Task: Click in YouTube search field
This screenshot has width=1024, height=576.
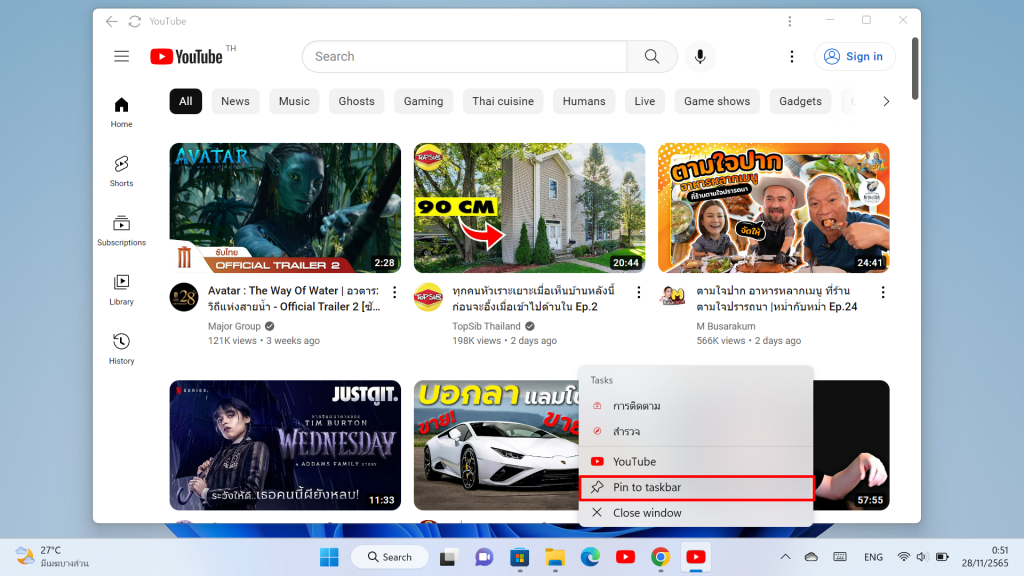Action: pos(464,56)
